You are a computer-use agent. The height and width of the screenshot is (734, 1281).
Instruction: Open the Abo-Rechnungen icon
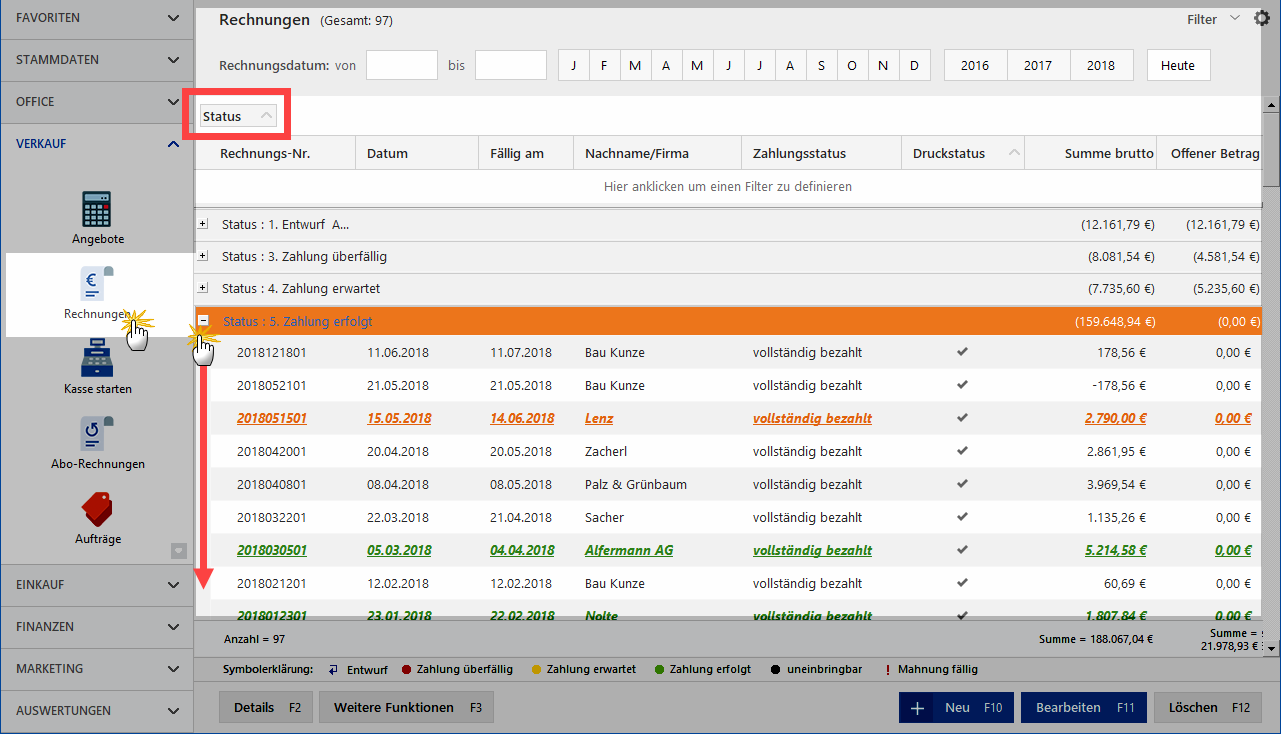point(97,434)
